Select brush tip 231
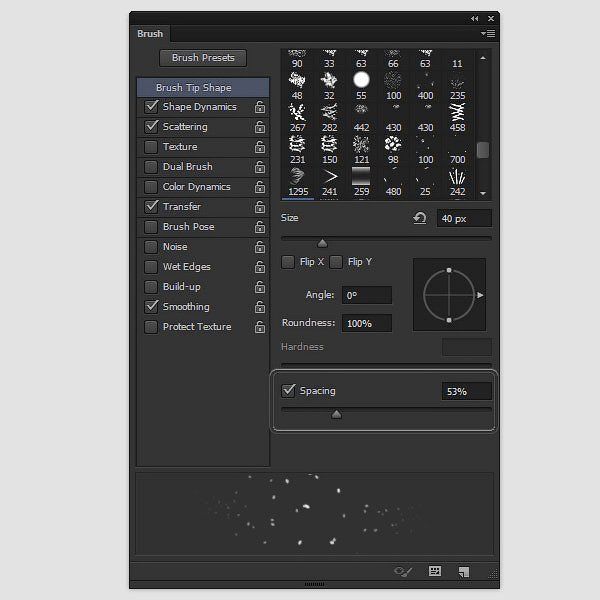The width and height of the screenshot is (600, 600). click(x=297, y=150)
